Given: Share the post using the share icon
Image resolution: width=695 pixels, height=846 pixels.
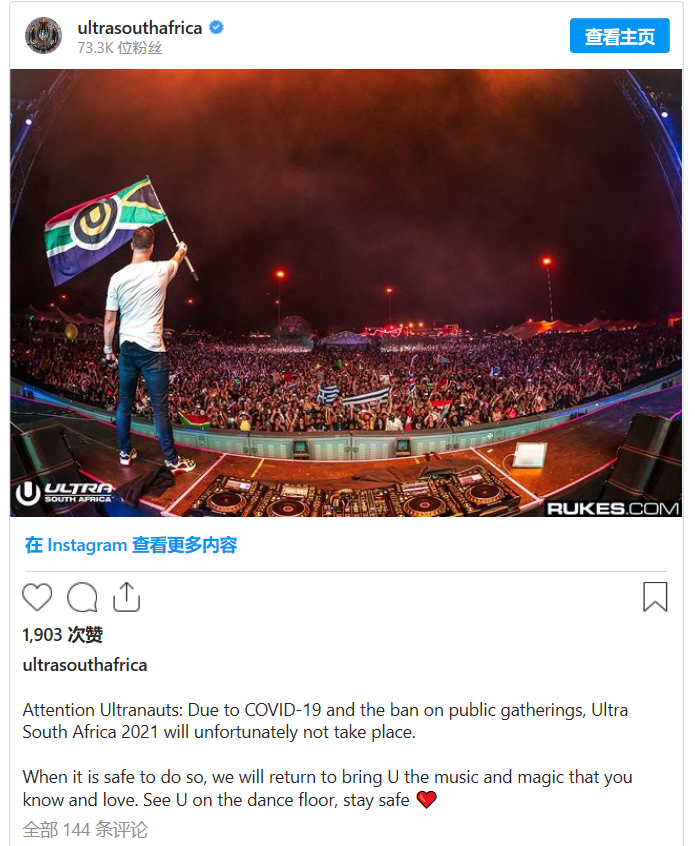Looking at the screenshot, I should [x=126, y=597].
